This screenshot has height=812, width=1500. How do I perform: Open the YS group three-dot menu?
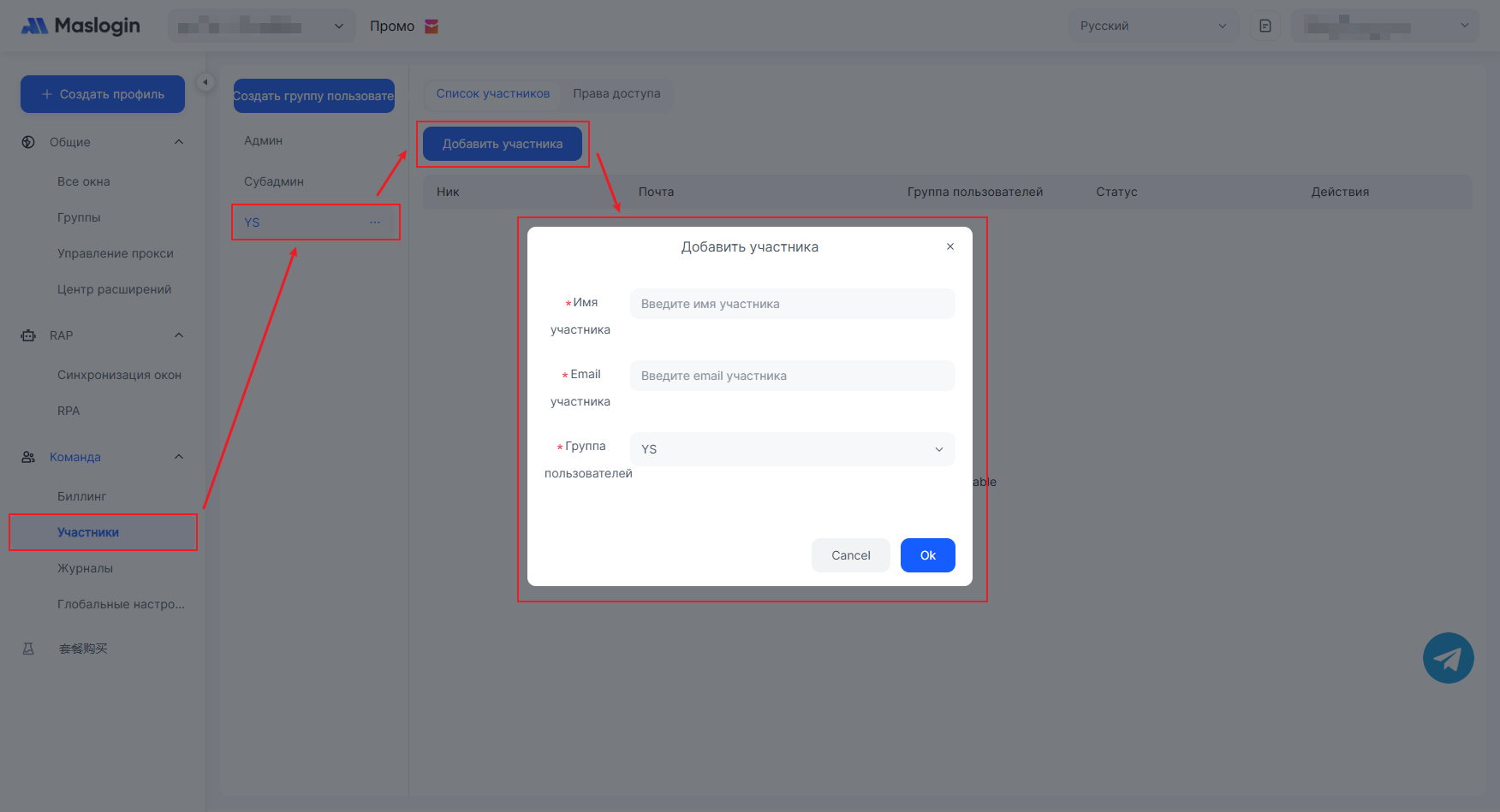(375, 222)
